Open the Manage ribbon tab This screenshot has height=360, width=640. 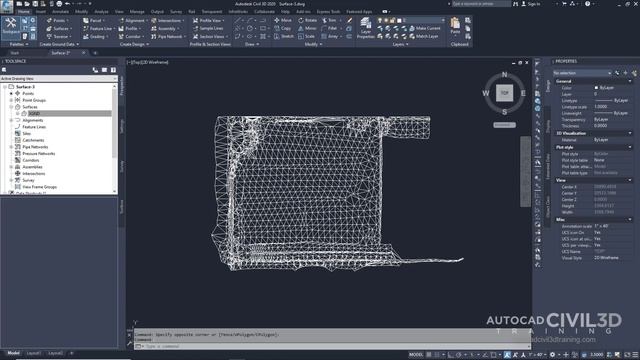137,12
